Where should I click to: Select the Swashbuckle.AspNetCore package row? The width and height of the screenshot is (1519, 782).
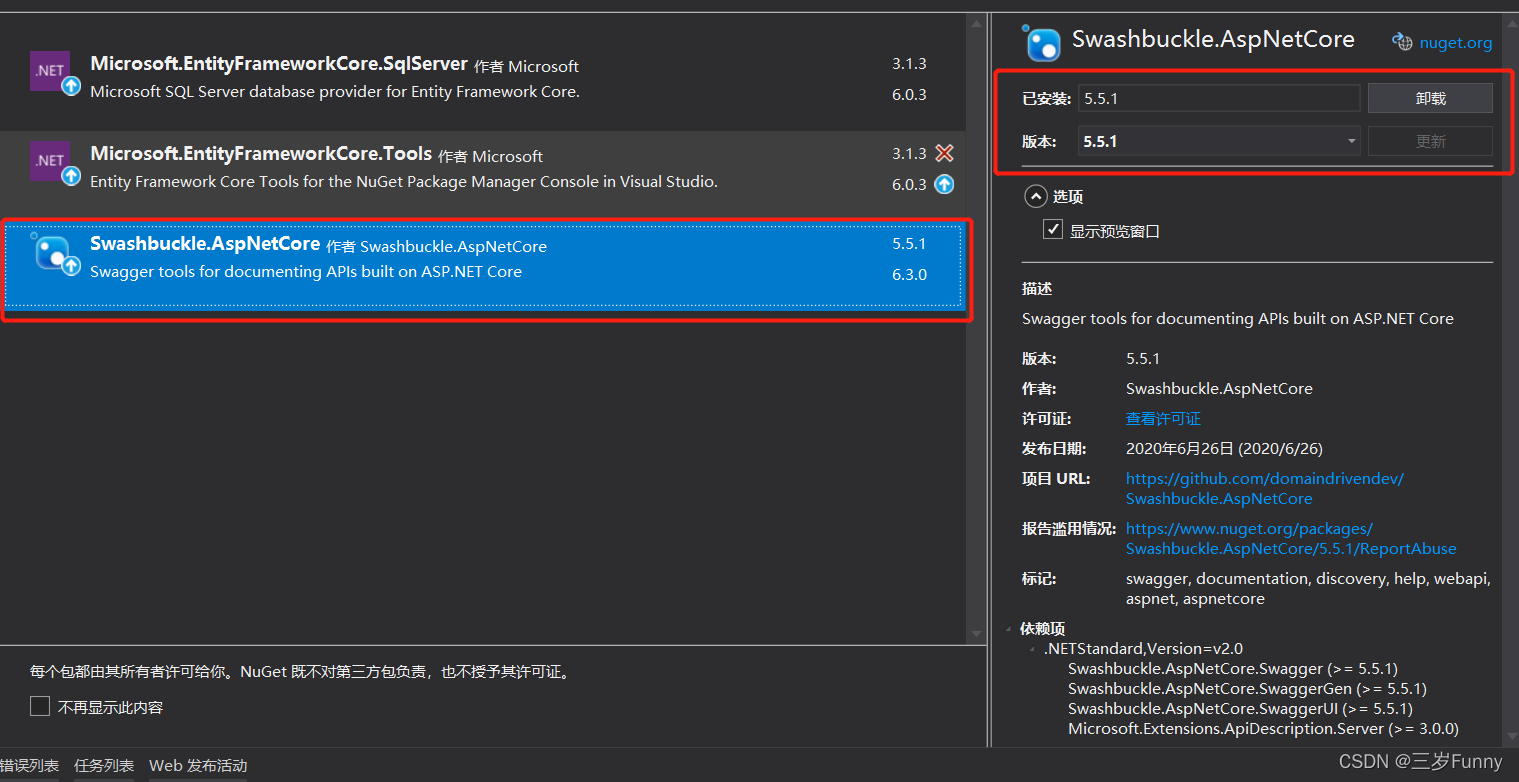click(x=484, y=265)
